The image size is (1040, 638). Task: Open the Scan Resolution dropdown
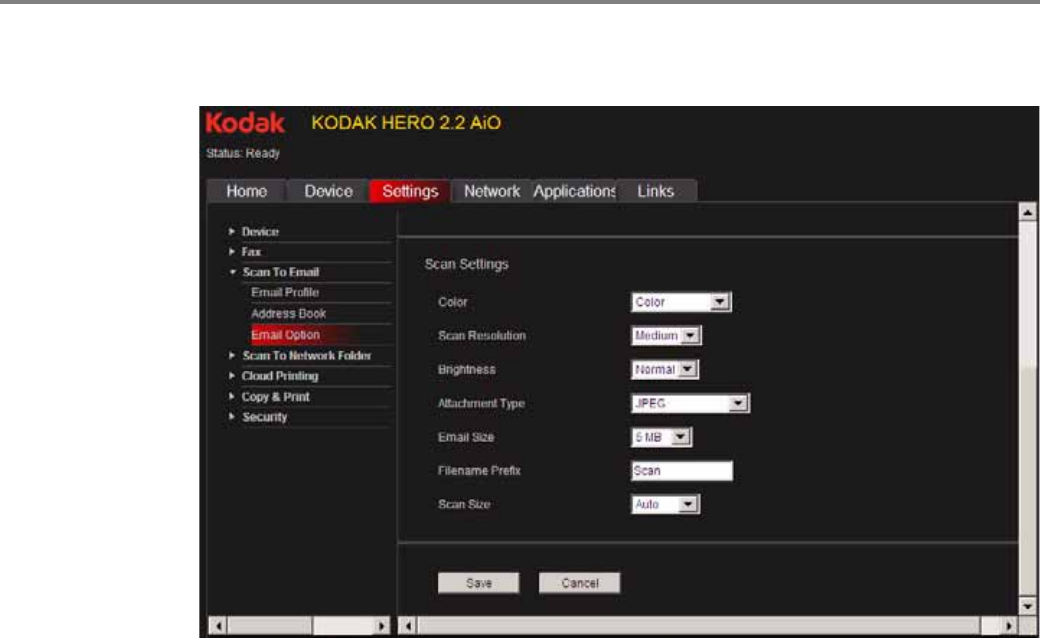pyautogui.click(x=666, y=336)
